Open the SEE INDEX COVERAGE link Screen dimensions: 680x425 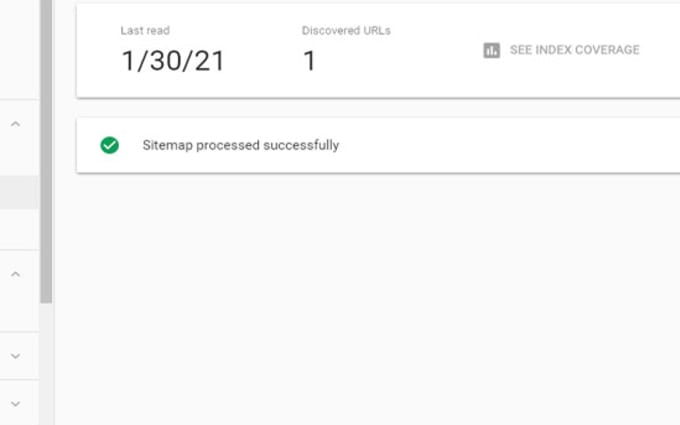(562, 50)
